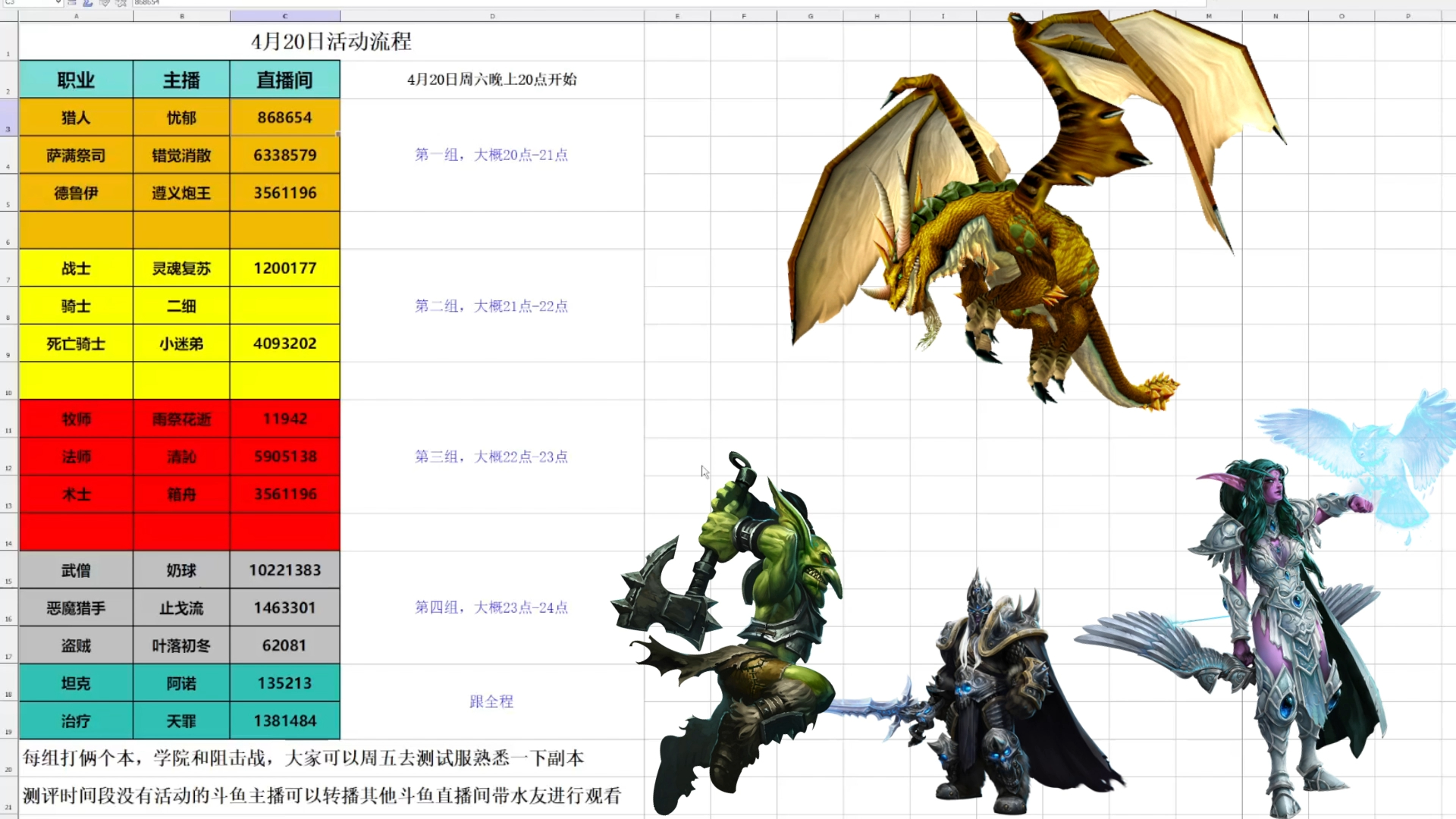Click the 天罪 cell
The width and height of the screenshot is (1456, 819).
point(182,720)
